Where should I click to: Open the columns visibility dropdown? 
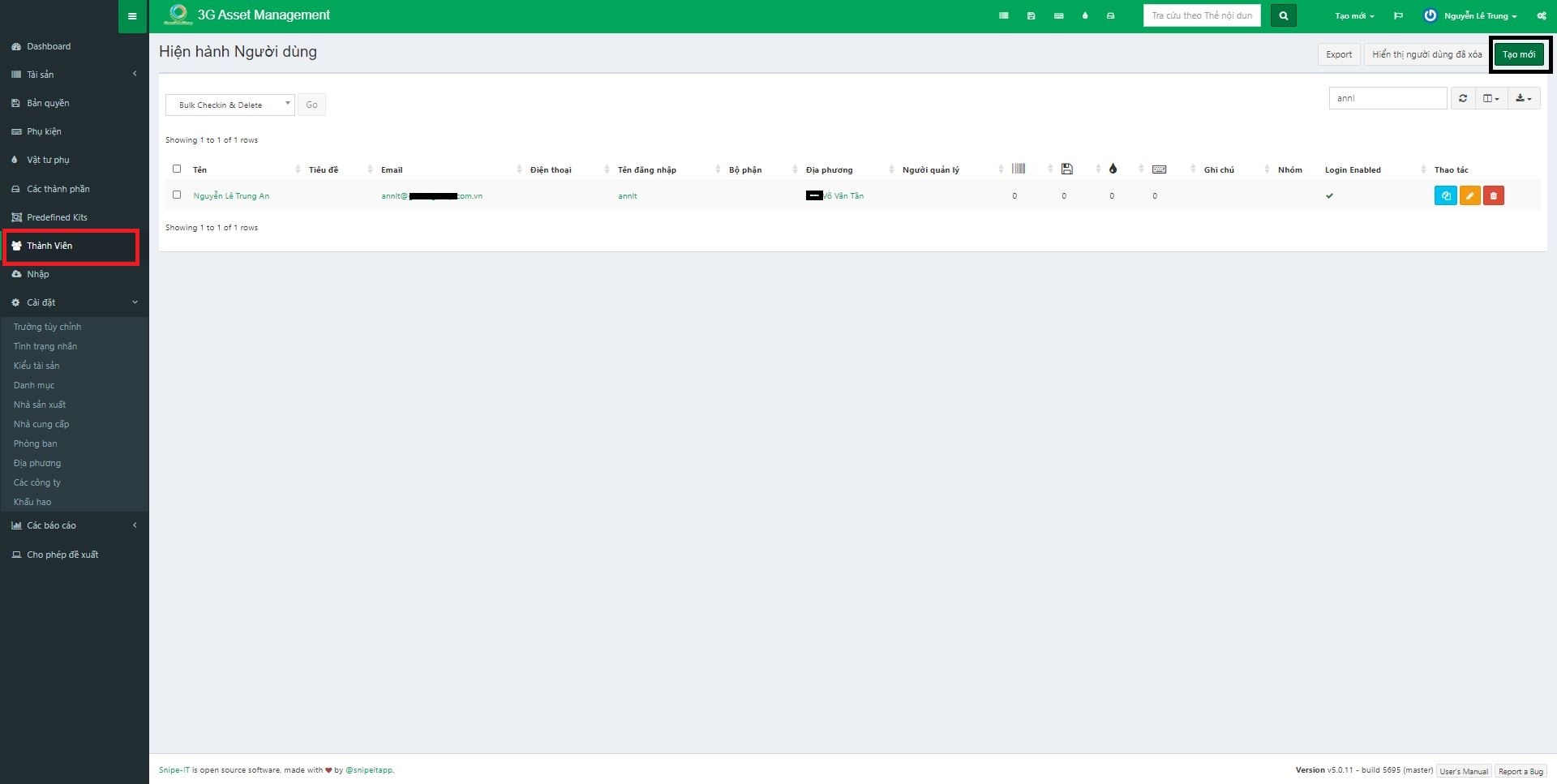(1491, 98)
